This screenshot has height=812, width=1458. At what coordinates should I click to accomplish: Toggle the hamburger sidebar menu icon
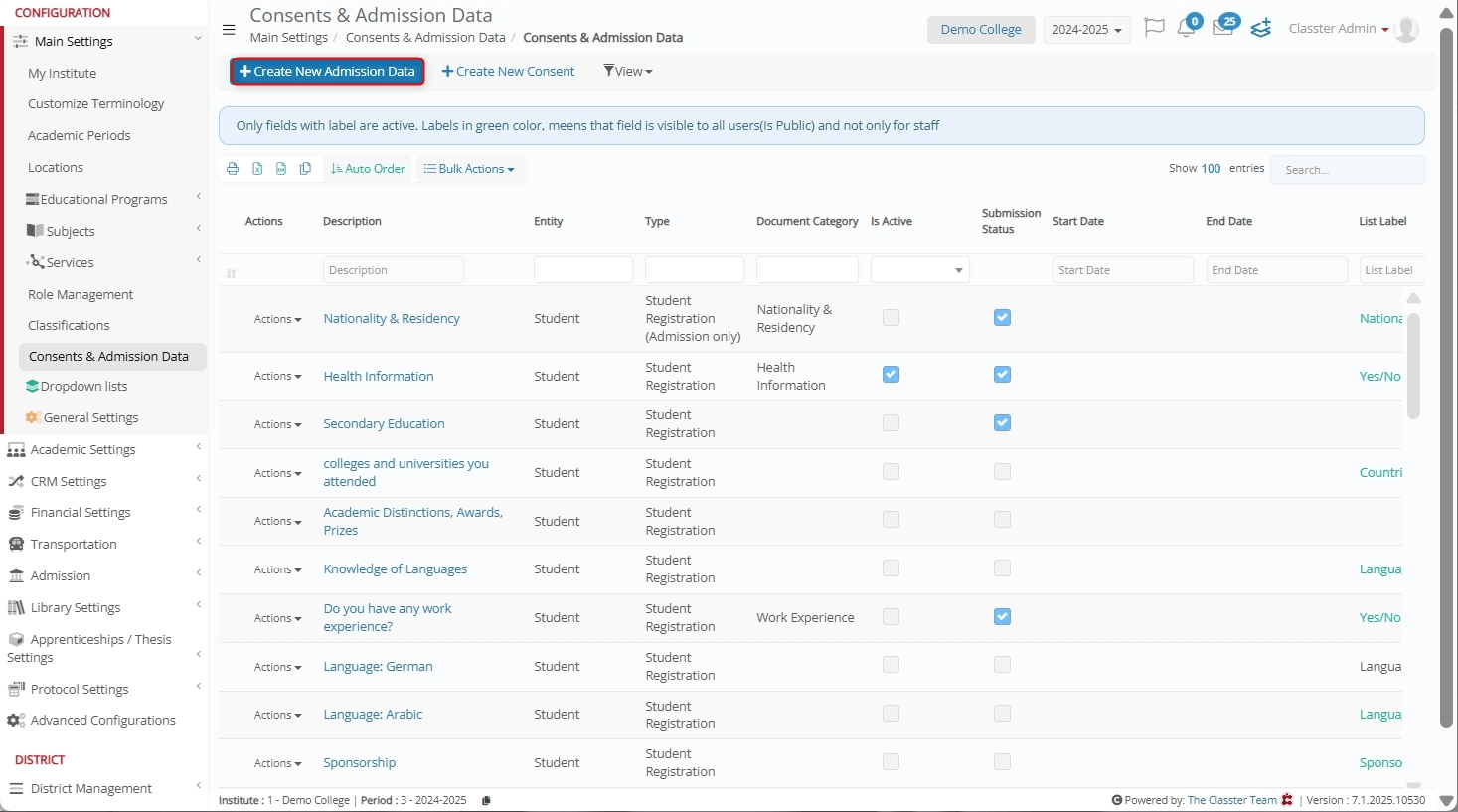[229, 30]
